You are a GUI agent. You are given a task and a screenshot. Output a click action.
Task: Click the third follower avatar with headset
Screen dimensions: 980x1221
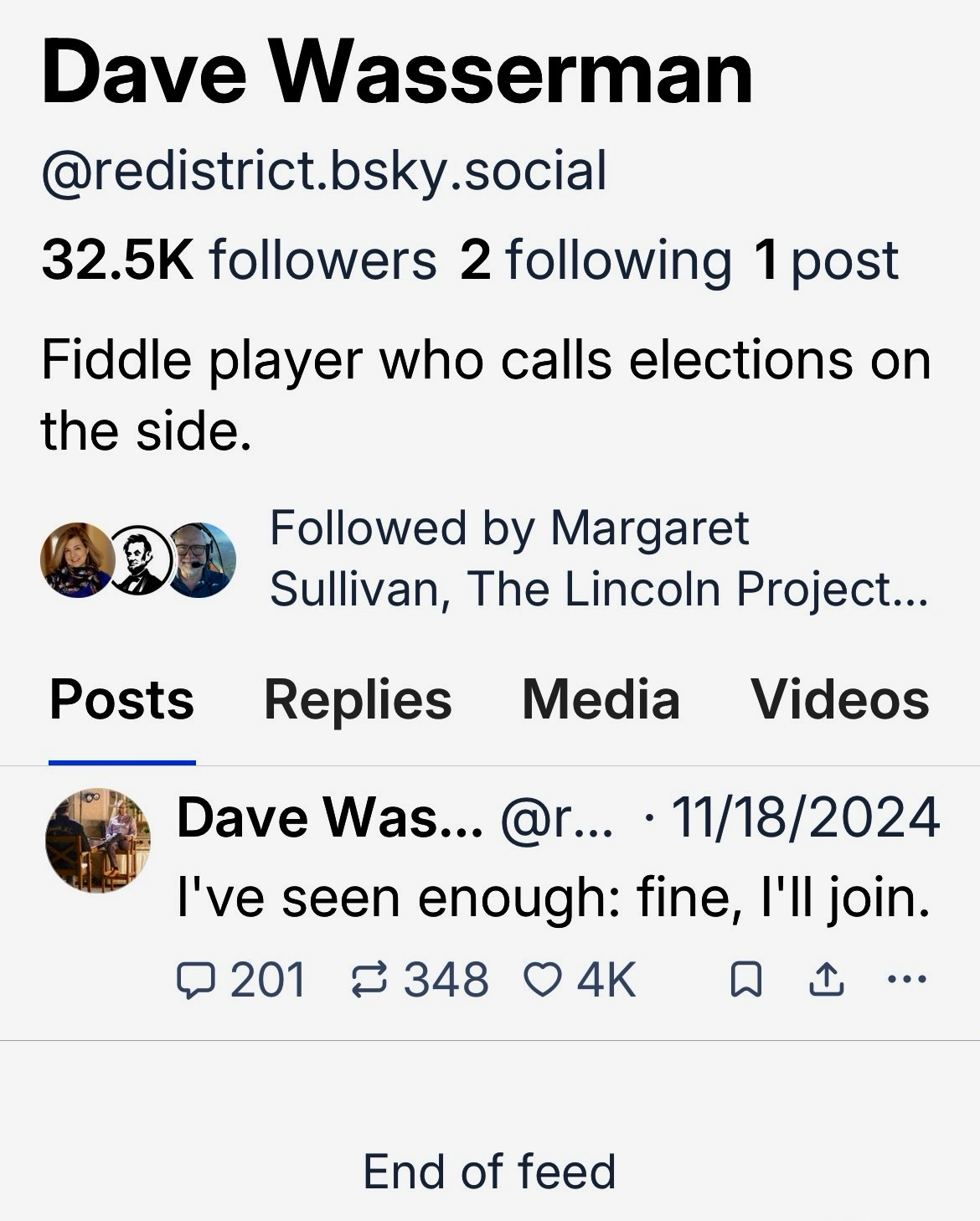pos(202,560)
